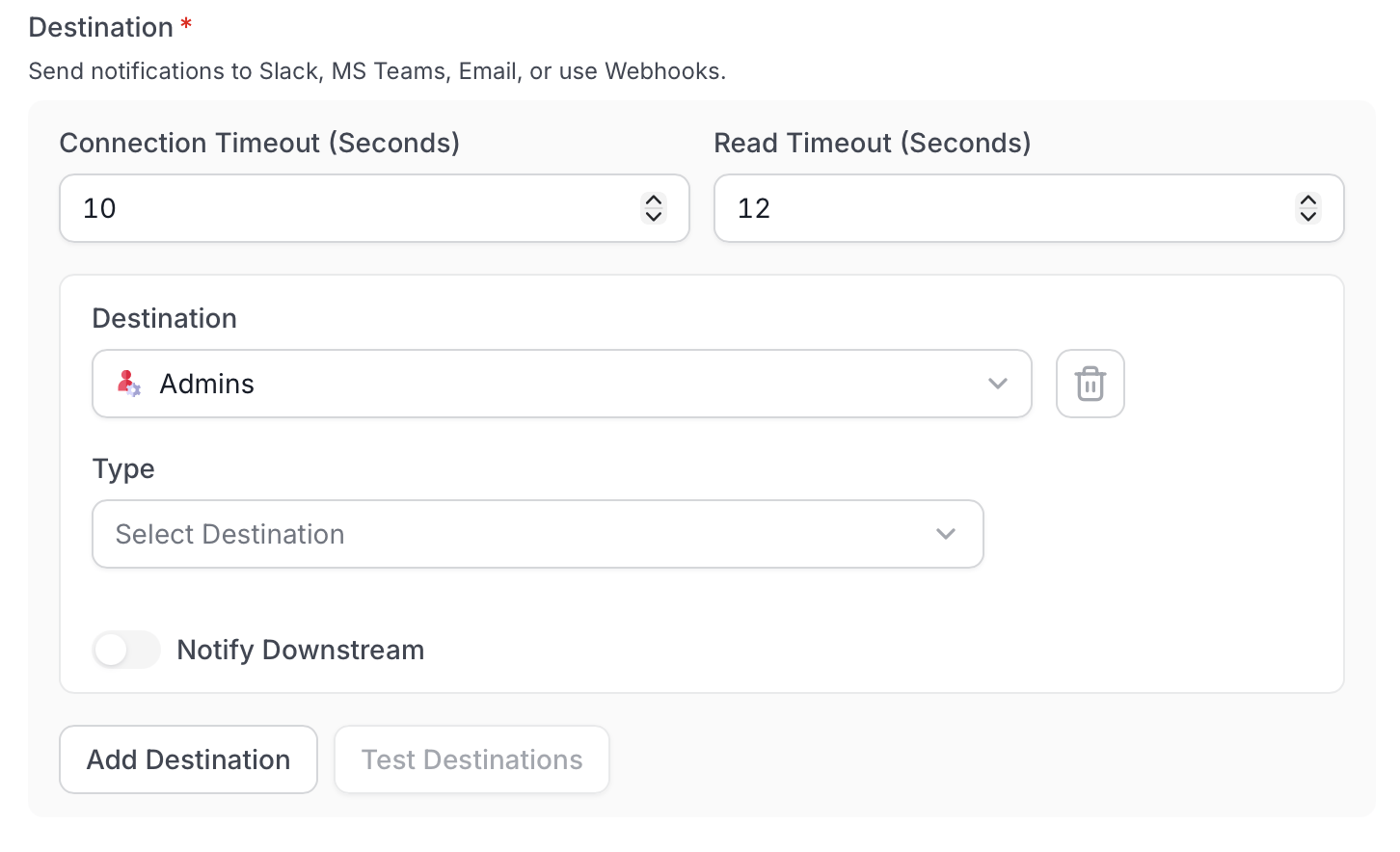Viewport: 1400px width, 852px height.
Task: Increase Read Timeout using the up arrow
Action: [1308, 200]
